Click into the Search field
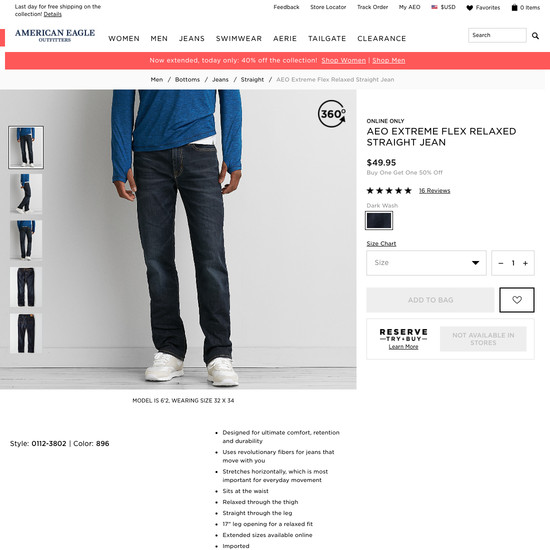The image size is (550, 550). point(497,35)
